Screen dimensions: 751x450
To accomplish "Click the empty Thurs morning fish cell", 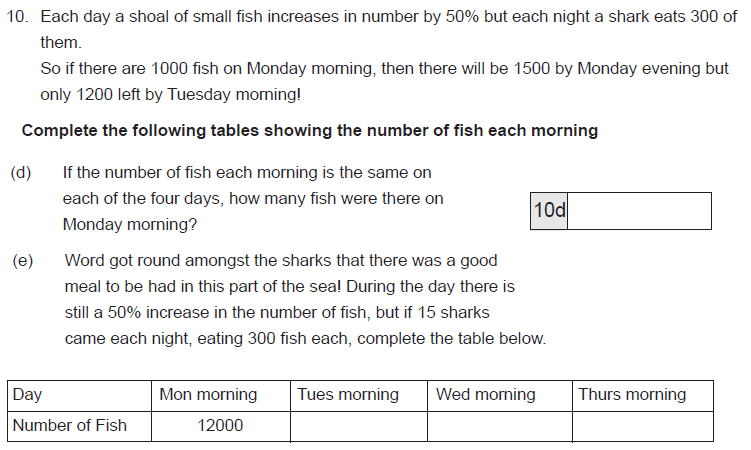I will pos(643,426).
